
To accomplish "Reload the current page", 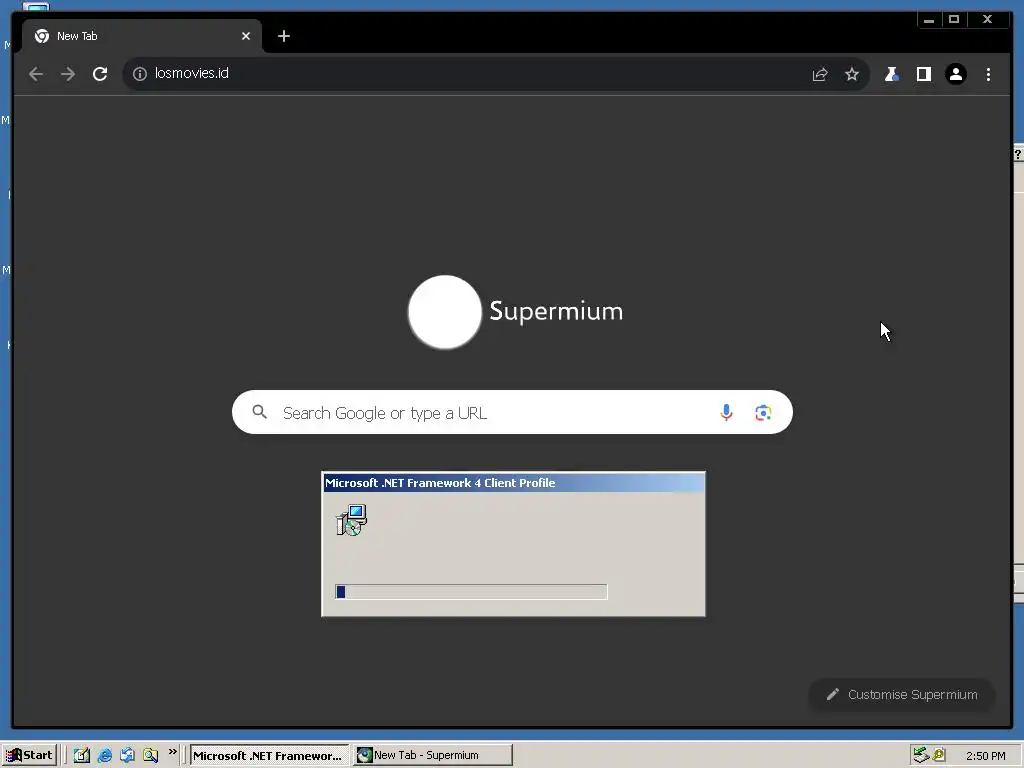I will point(100,74).
